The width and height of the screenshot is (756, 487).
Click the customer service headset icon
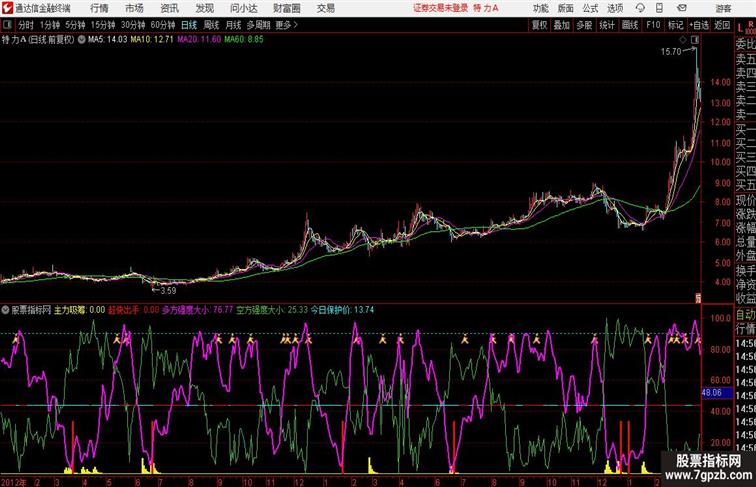click(x=640, y=8)
